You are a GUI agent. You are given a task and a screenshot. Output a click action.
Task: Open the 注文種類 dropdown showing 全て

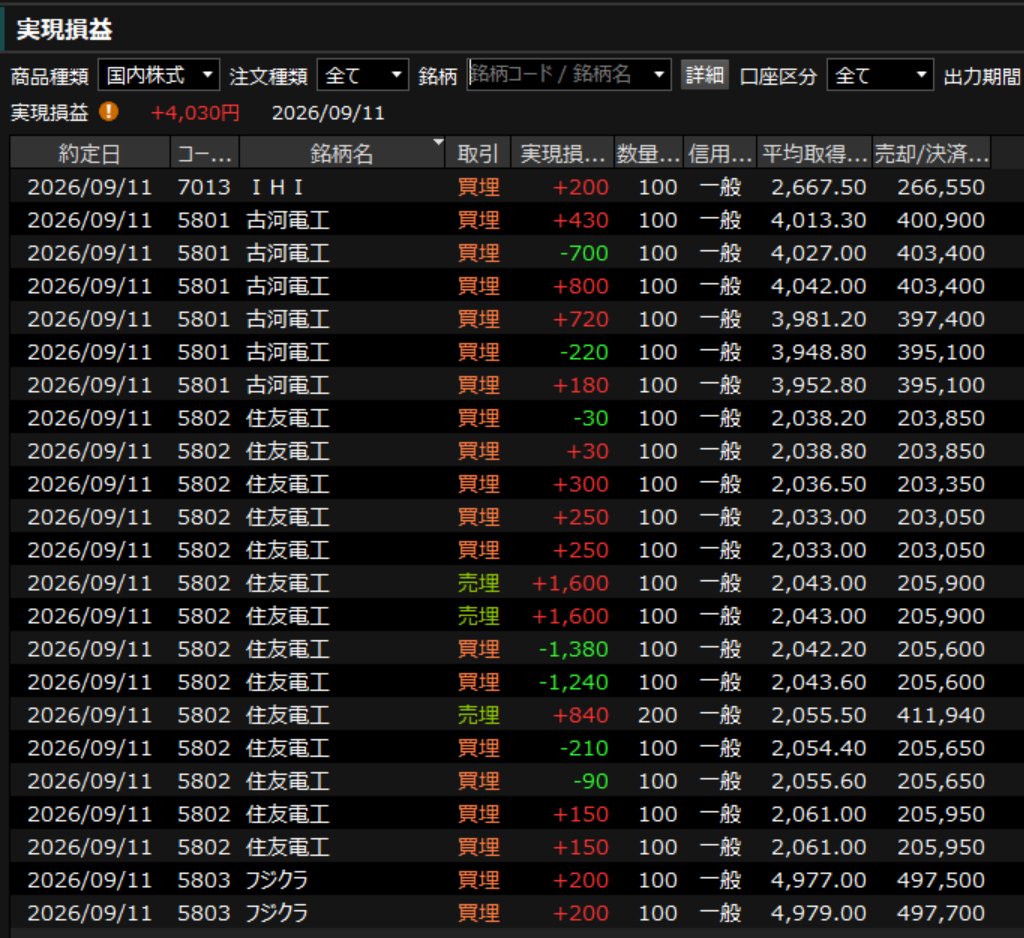tap(362, 75)
